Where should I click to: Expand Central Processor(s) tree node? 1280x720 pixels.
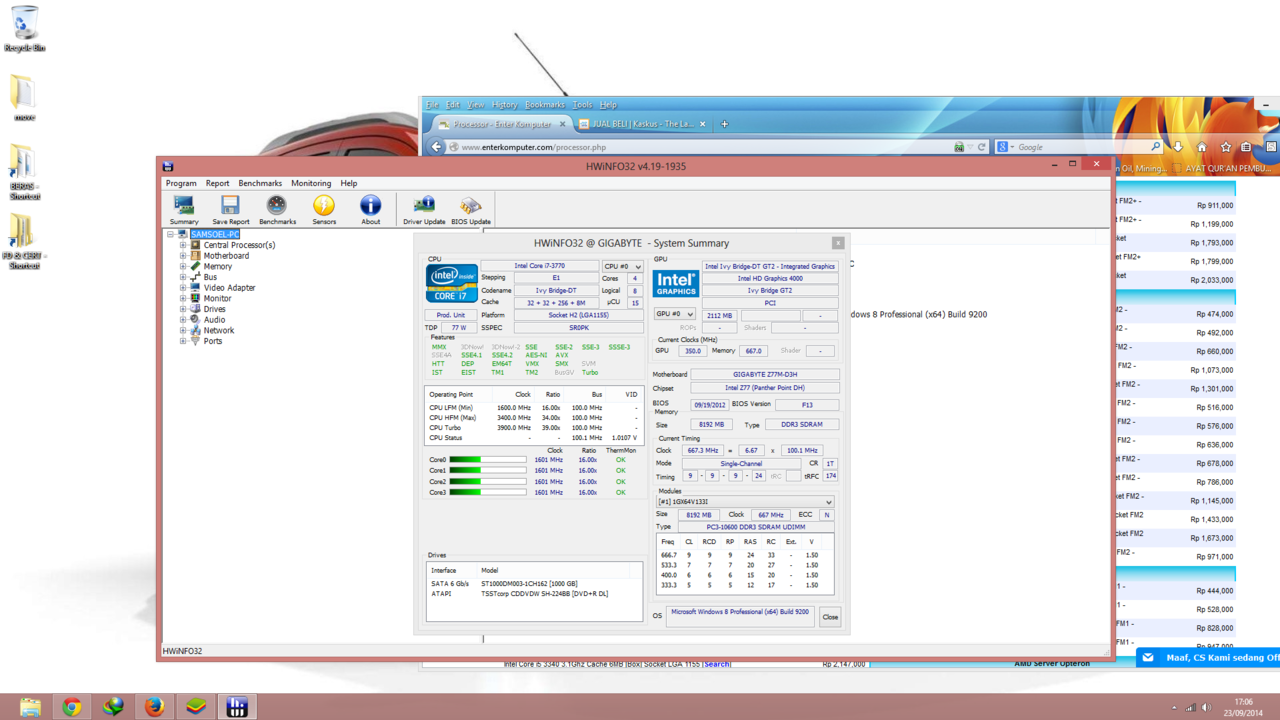[x=183, y=245]
